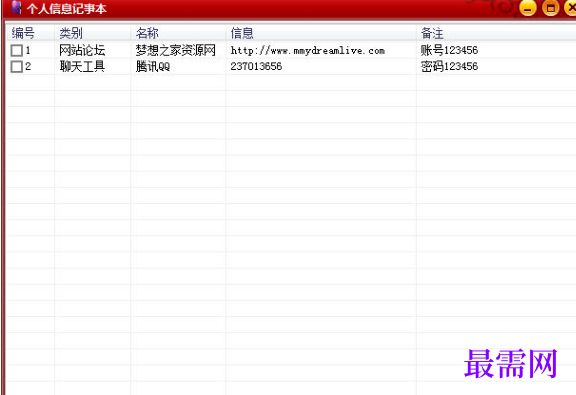This screenshot has width=576, height=395.
Task: Click the 个人信息记事本 window title
Action: pyautogui.click(x=66, y=8)
